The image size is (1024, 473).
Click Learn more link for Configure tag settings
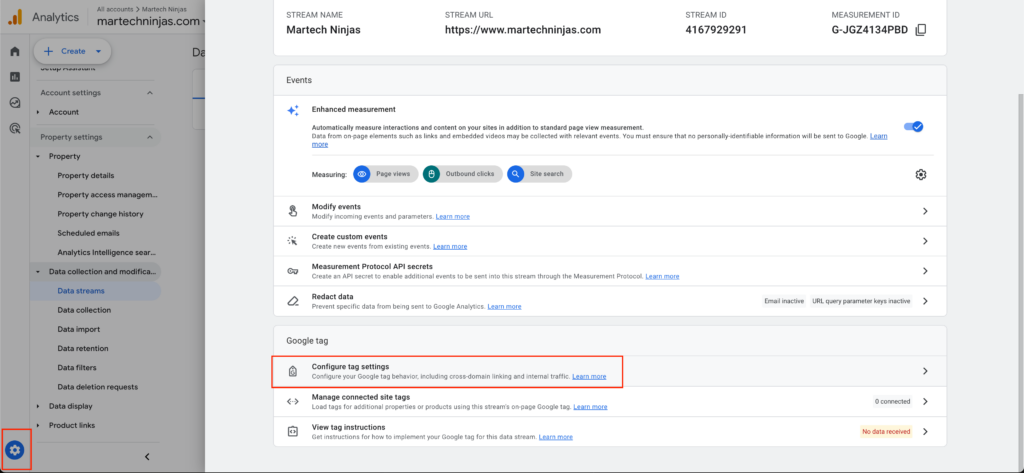(x=589, y=376)
